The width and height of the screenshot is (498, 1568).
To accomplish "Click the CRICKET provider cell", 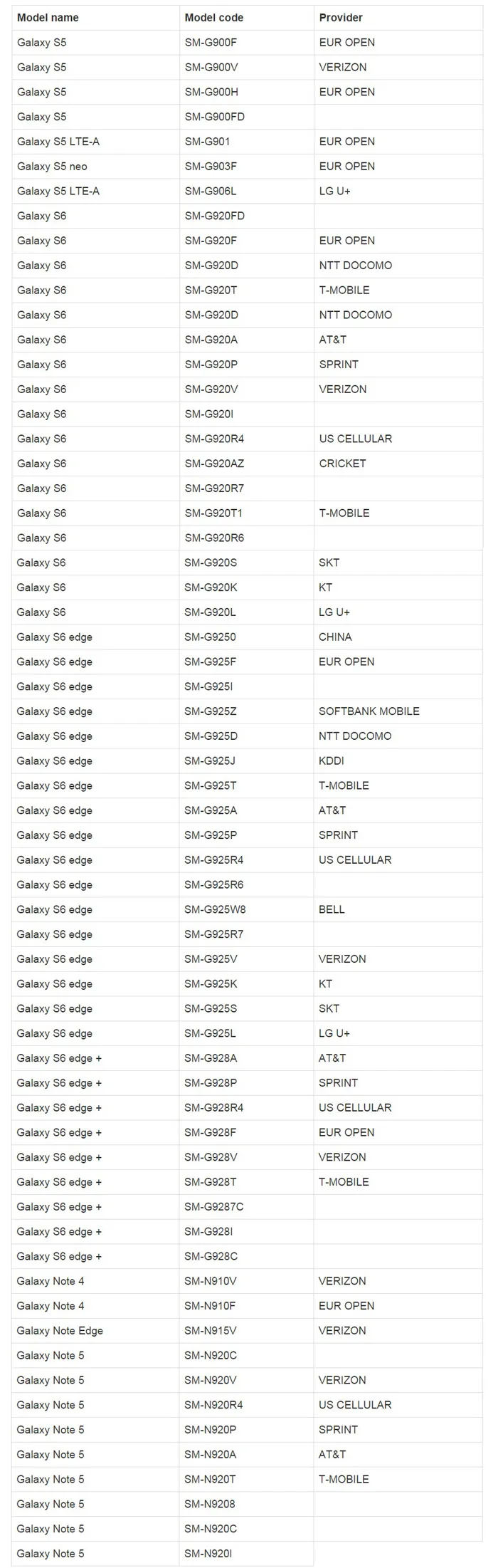I will [342, 464].
